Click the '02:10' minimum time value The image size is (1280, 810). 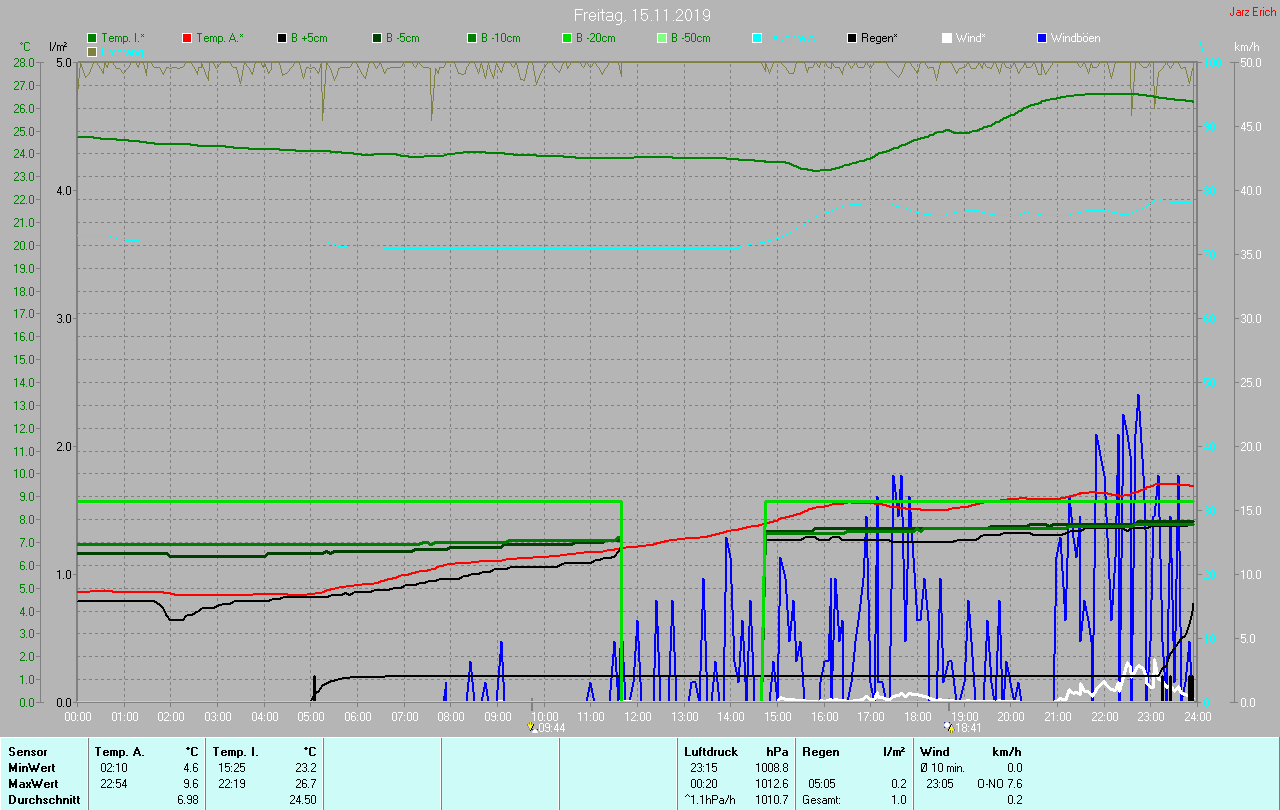(114, 768)
